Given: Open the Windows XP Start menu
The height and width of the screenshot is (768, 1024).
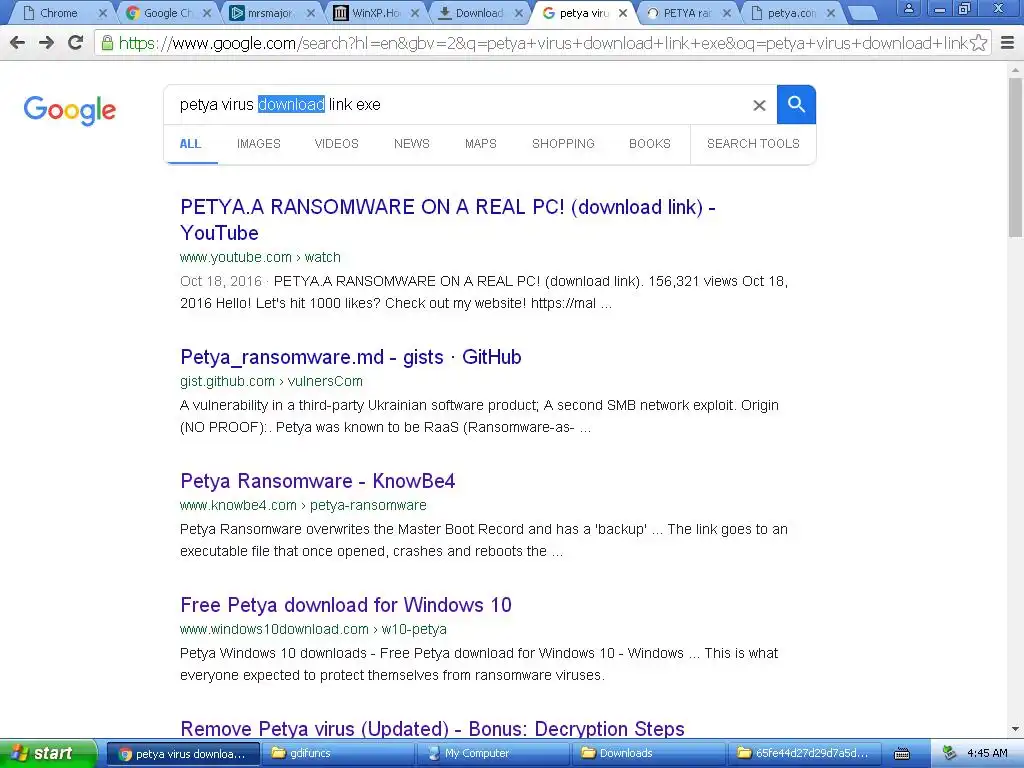Looking at the screenshot, I should [48, 753].
